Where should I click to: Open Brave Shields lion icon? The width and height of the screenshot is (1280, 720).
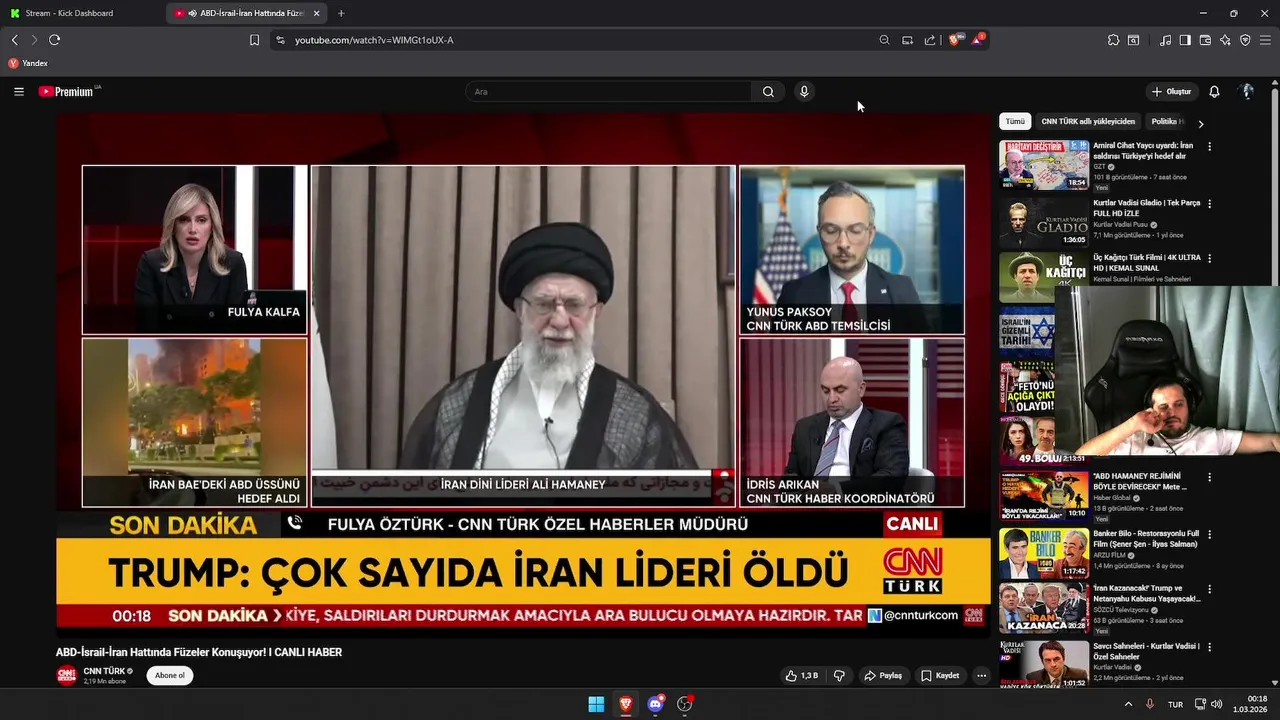955,40
